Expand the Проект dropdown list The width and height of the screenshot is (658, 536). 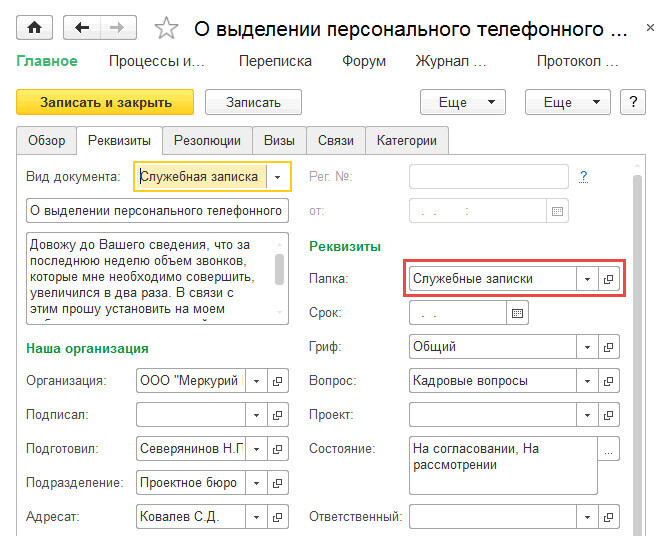point(587,415)
